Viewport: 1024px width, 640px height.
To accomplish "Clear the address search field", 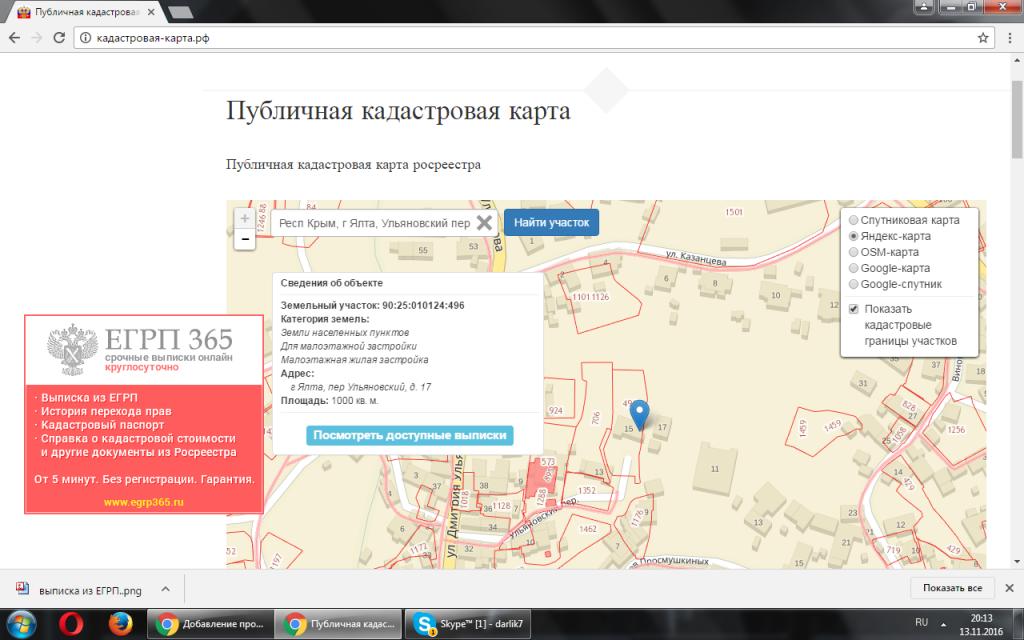I will click(x=484, y=223).
